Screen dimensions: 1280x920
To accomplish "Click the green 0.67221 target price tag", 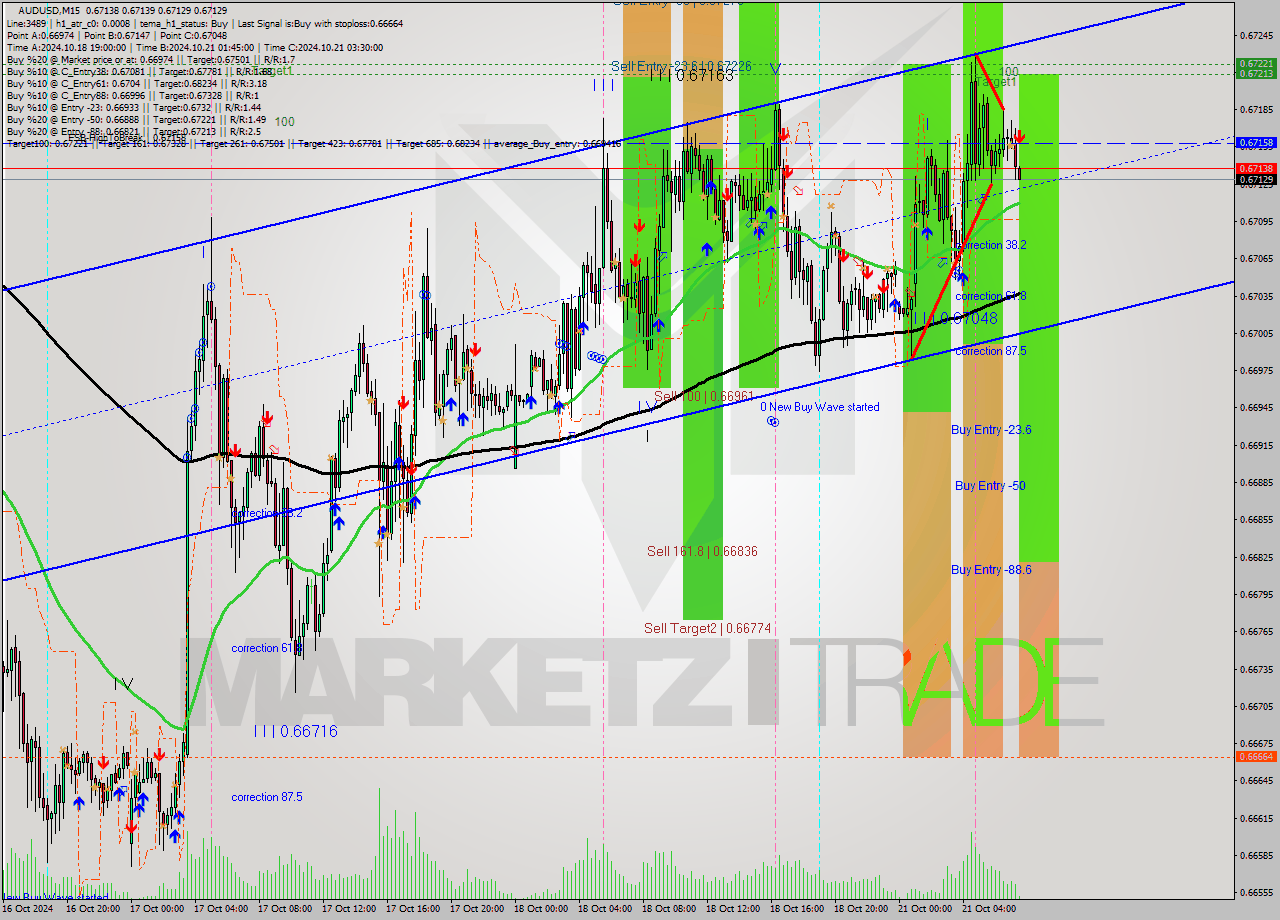I will pyautogui.click(x=1255, y=64).
